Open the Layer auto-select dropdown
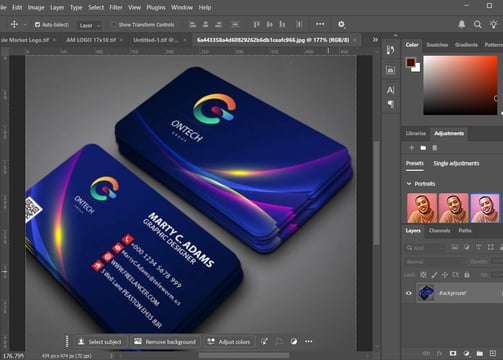Viewport: 503px width, 360px height. [x=89, y=25]
